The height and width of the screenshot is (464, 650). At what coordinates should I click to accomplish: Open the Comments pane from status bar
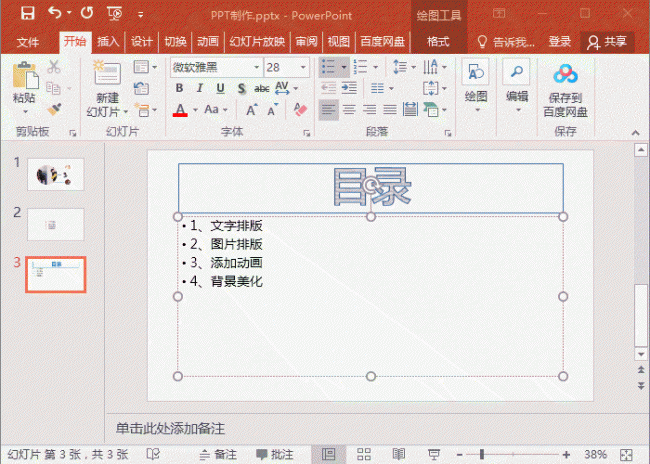[x=275, y=454]
